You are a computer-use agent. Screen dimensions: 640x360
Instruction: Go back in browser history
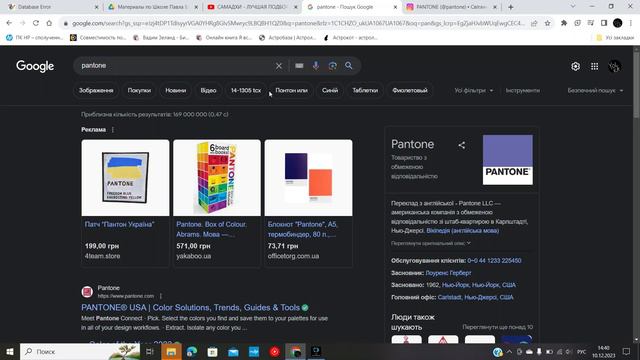9,23
